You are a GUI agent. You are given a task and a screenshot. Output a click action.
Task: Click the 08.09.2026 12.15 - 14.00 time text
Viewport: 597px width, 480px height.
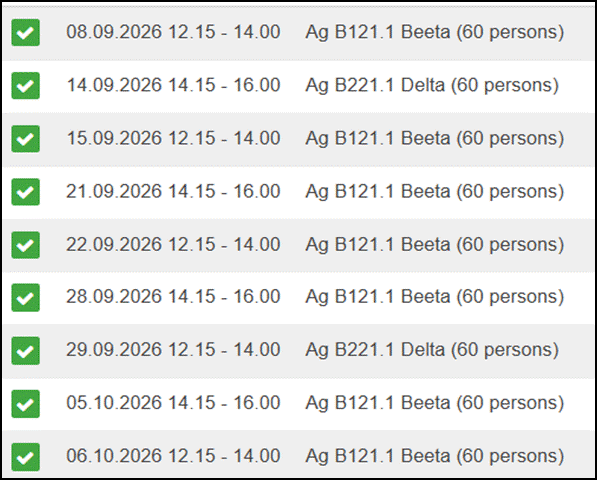point(173,32)
